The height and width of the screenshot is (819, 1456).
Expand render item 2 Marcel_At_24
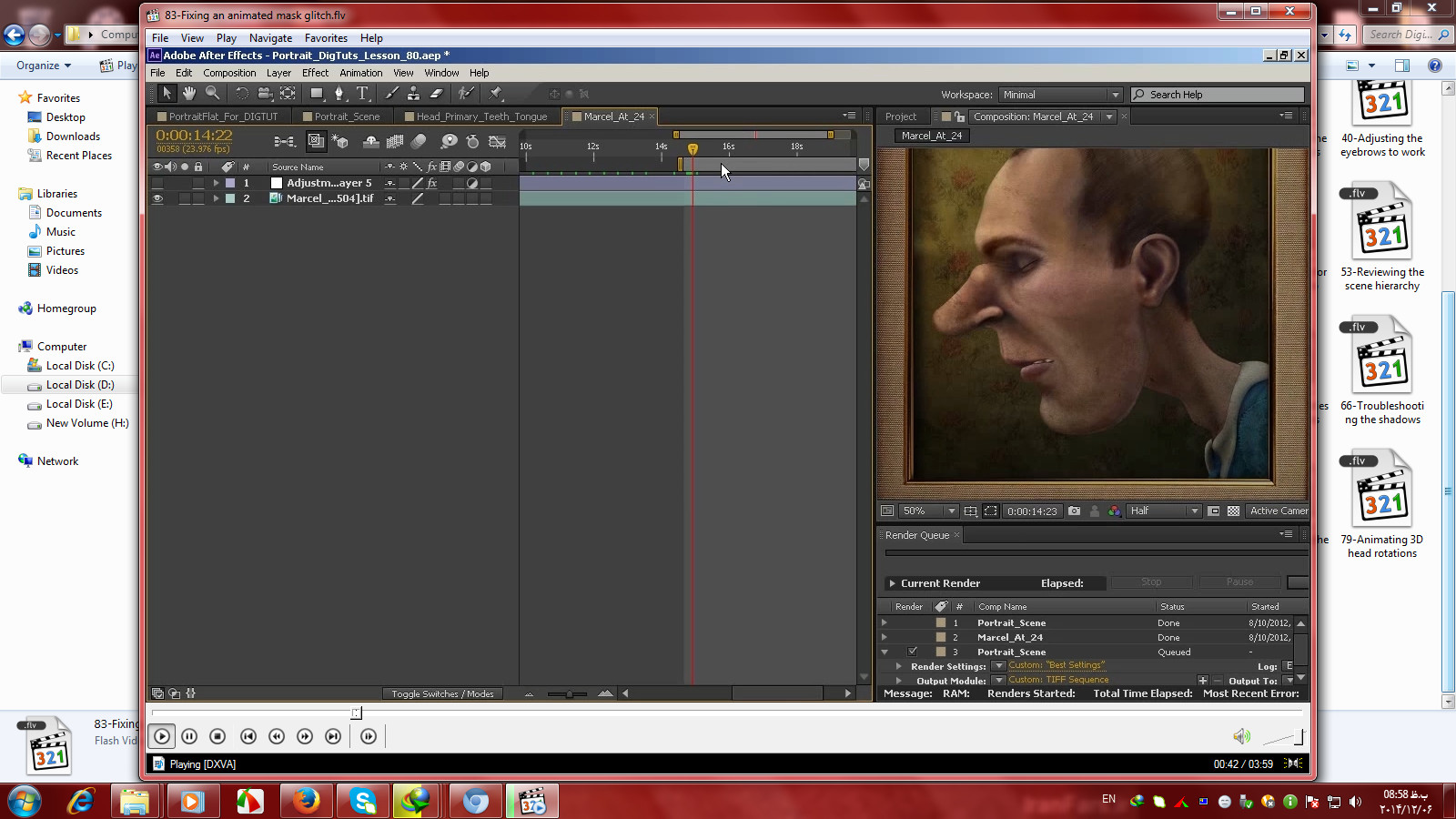click(x=884, y=638)
